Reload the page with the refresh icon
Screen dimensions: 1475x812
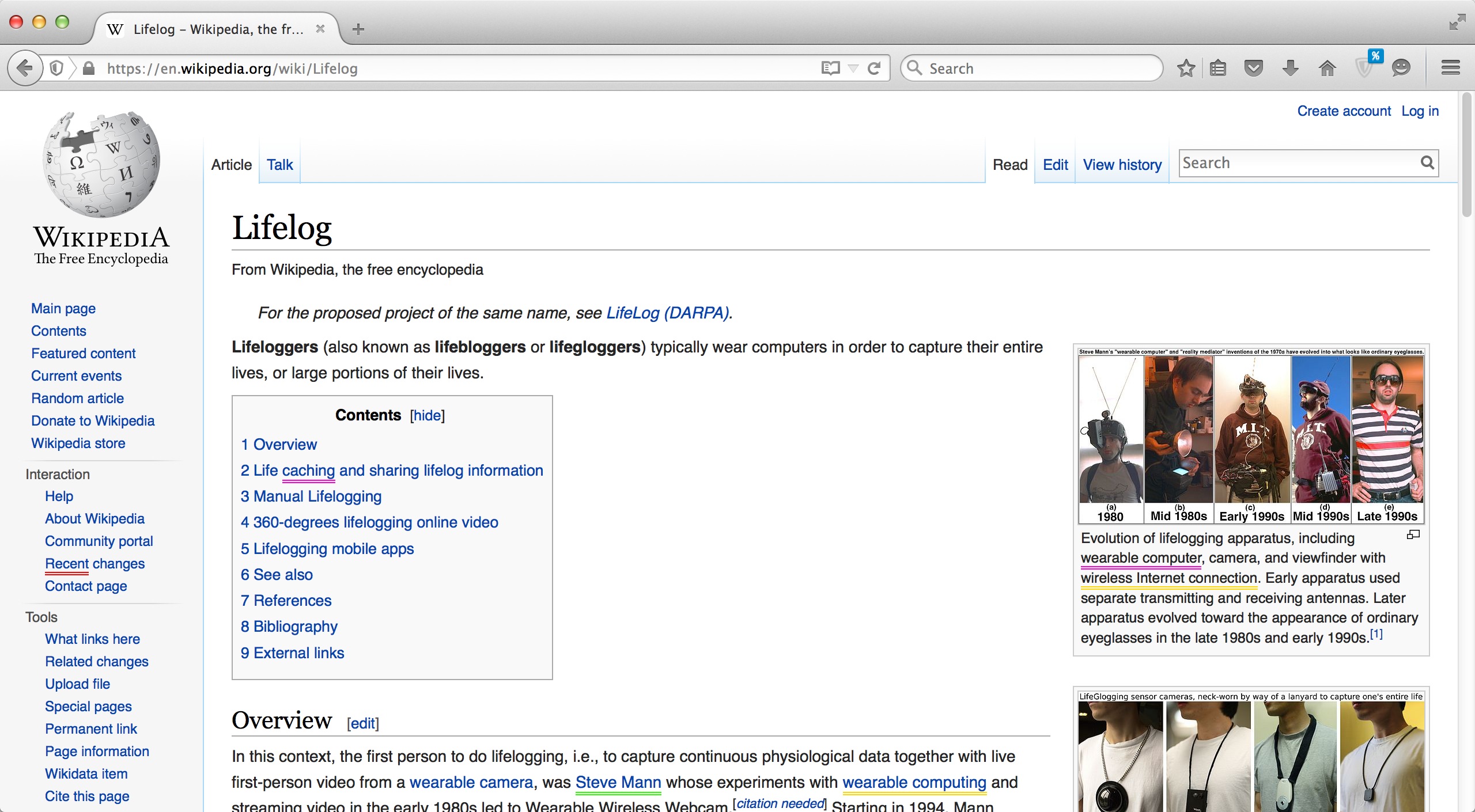874,69
